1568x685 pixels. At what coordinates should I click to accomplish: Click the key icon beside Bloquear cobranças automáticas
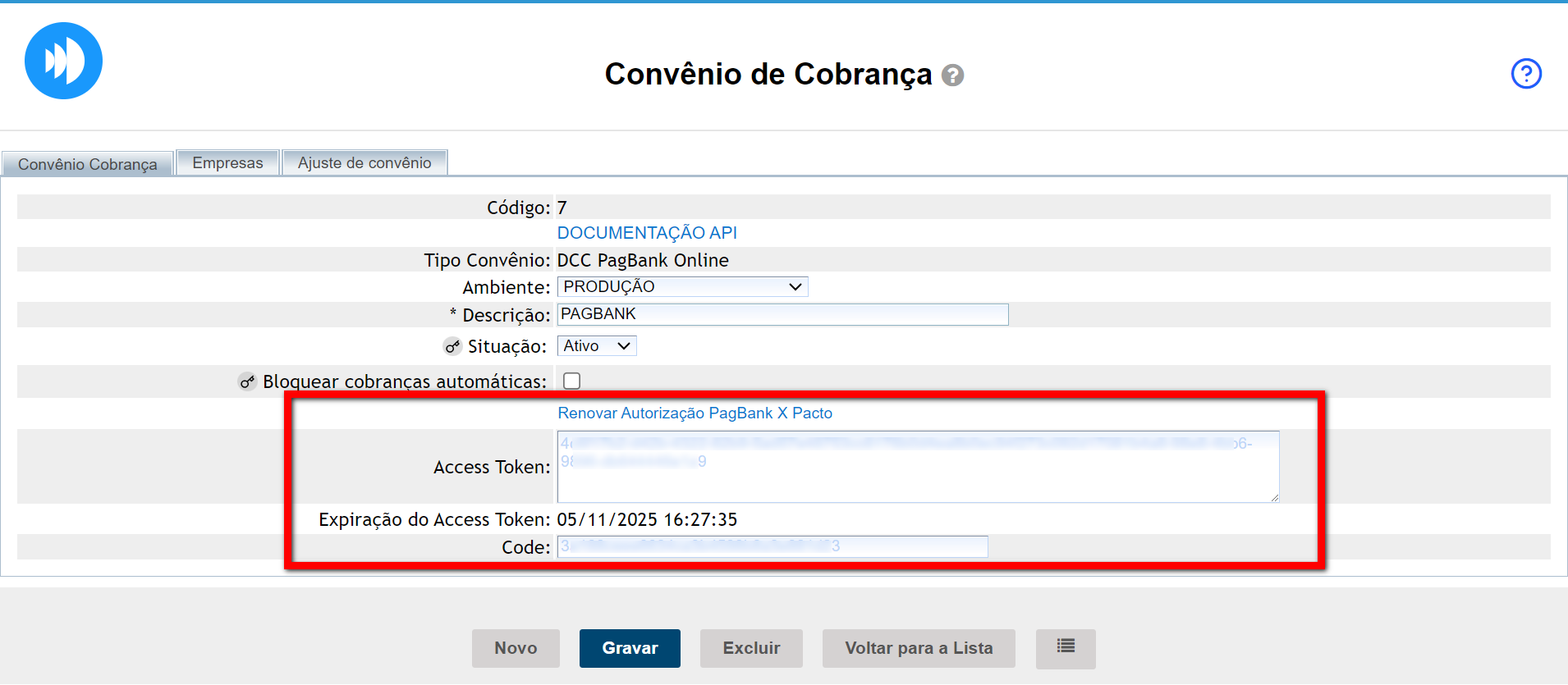(247, 381)
